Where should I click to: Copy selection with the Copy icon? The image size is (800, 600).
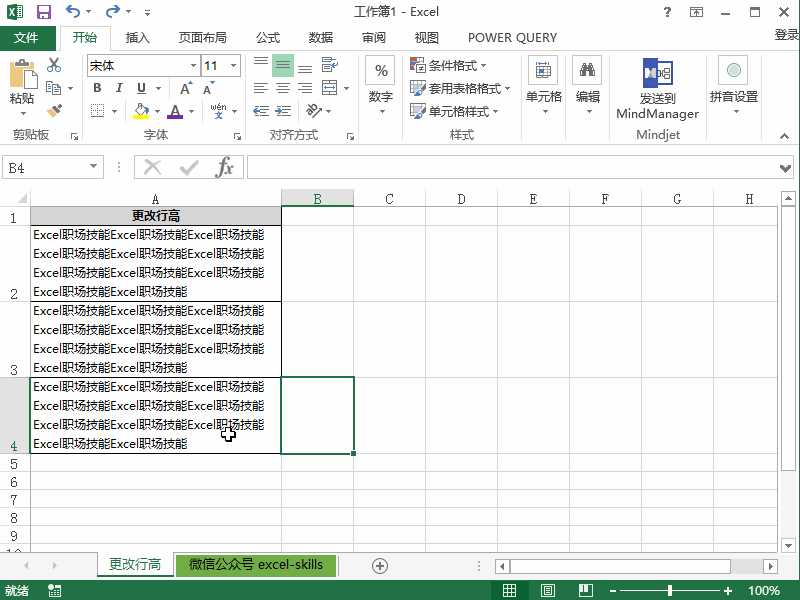[54, 88]
